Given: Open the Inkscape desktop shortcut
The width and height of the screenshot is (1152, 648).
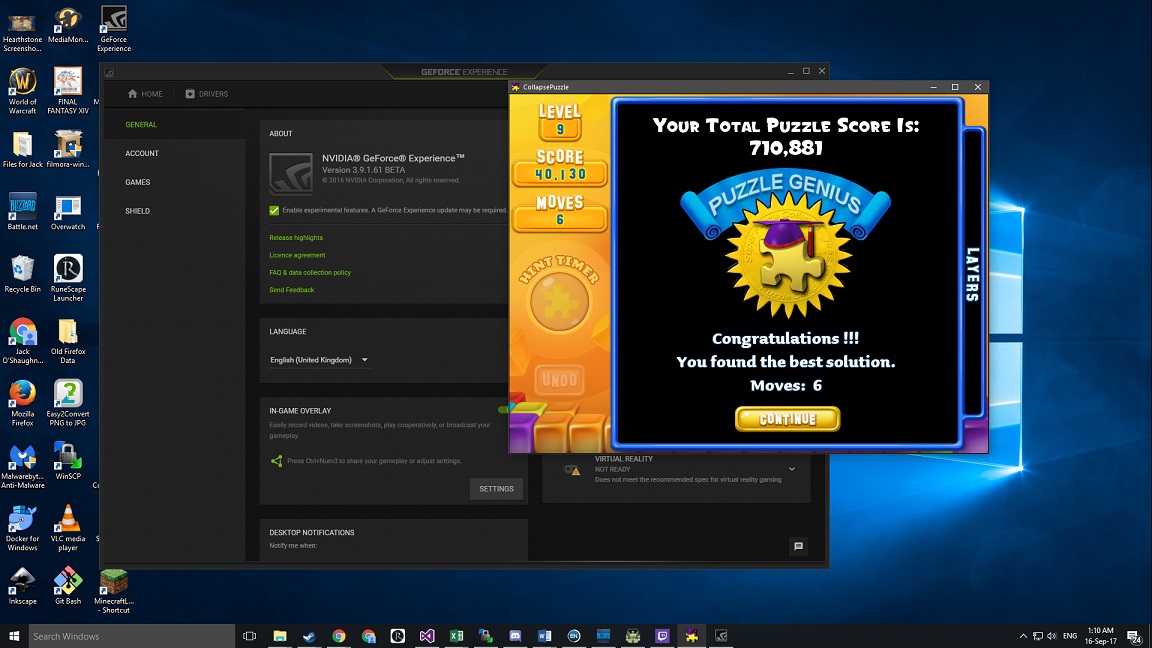Looking at the screenshot, I should [x=22, y=581].
